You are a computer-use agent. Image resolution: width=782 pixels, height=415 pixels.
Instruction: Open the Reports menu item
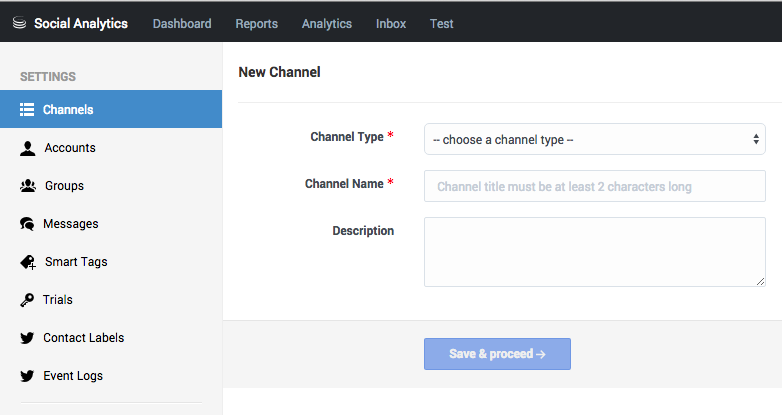point(256,23)
